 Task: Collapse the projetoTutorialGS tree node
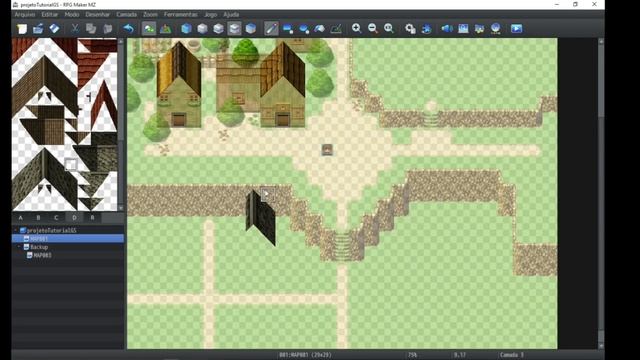coord(16,230)
